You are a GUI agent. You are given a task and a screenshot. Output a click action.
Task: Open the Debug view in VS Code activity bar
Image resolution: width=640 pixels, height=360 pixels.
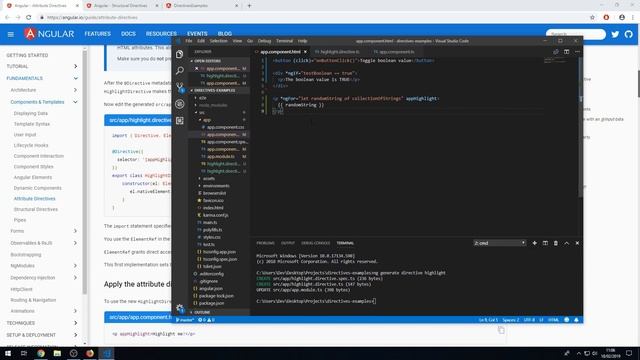coord(180,104)
